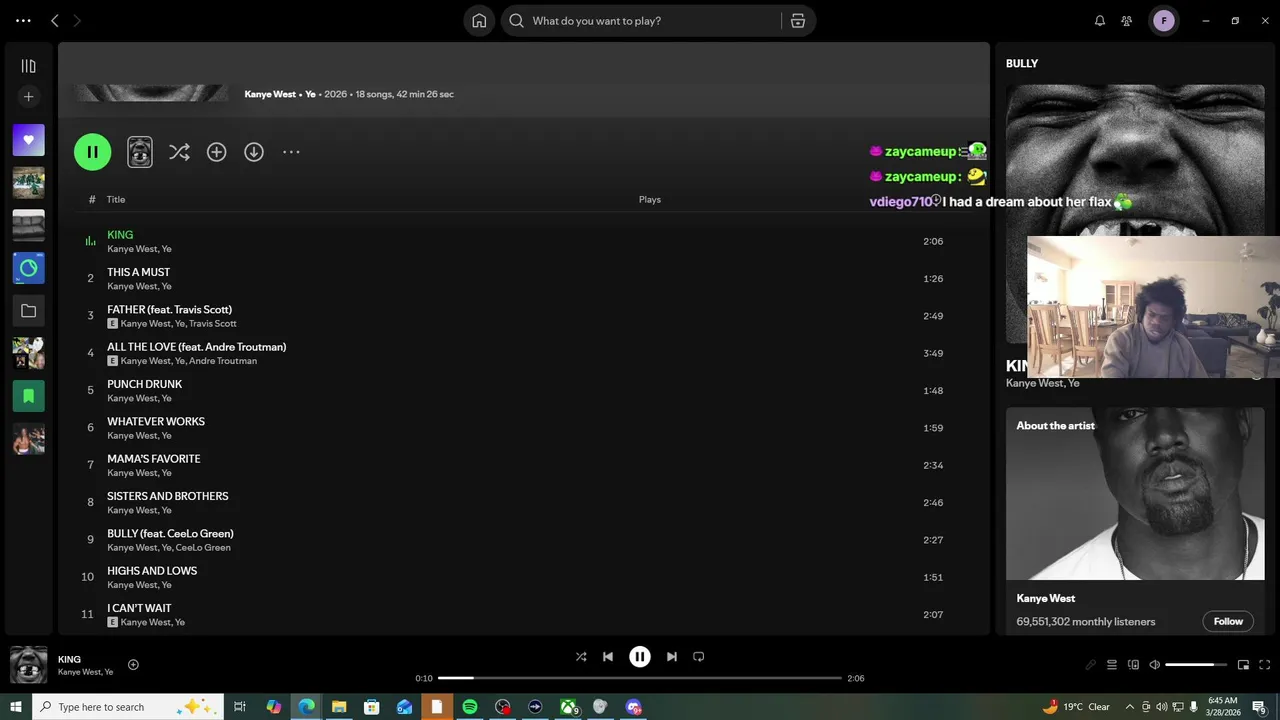Show hidden system tray icons
The width and height of the screenshot is (1280, 720).
(1130, 707)
